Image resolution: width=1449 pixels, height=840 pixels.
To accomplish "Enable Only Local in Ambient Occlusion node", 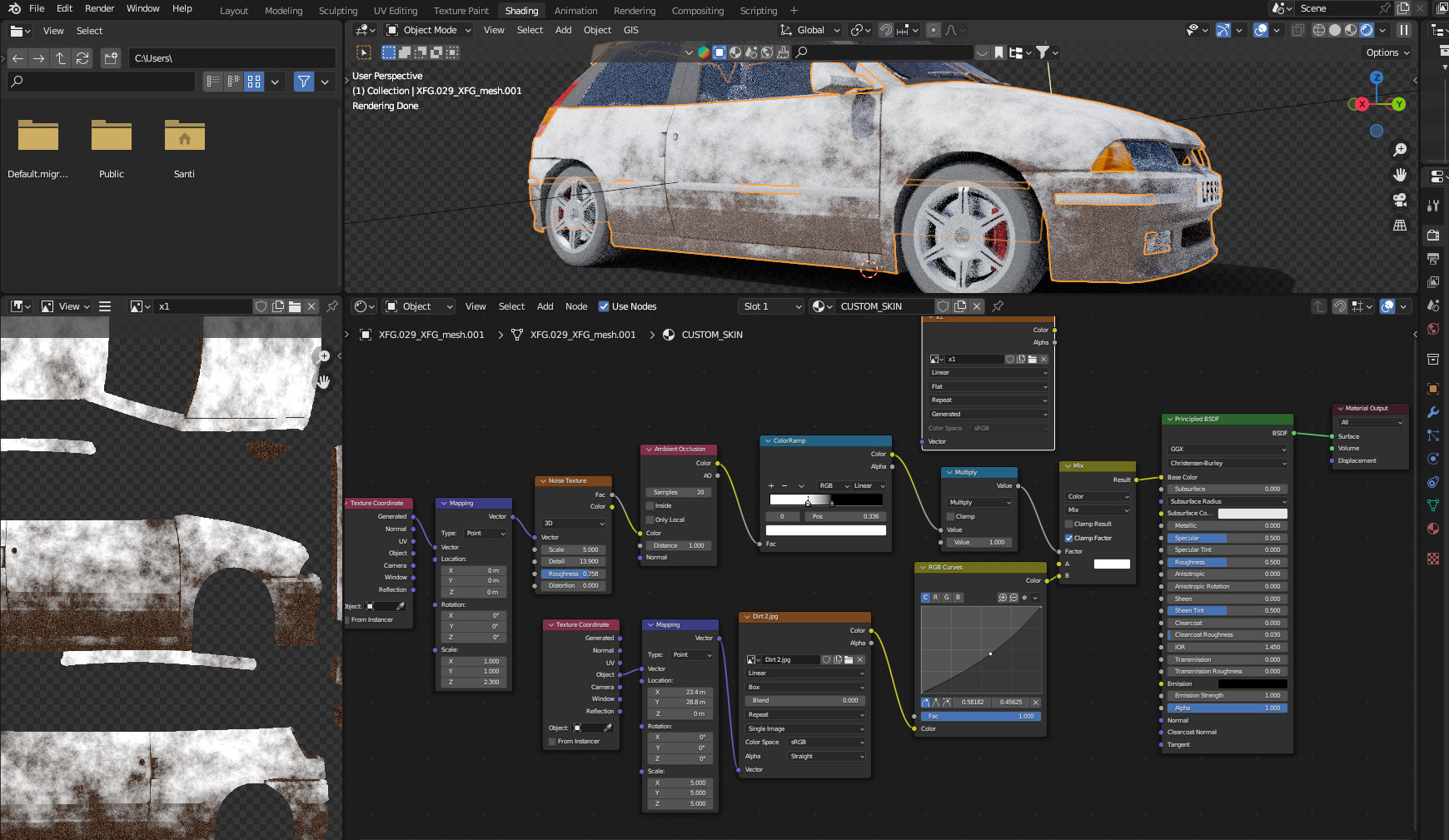I will tap(650, 520).
